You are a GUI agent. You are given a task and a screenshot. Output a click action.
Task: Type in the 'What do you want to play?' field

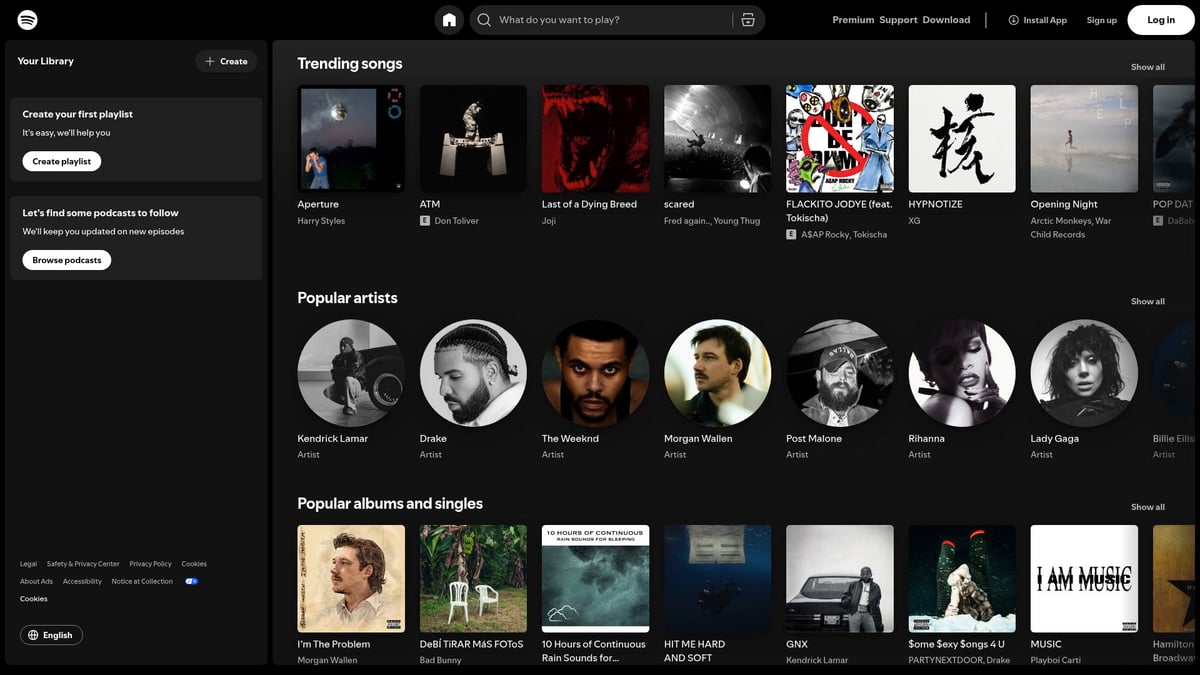[610, 20]
